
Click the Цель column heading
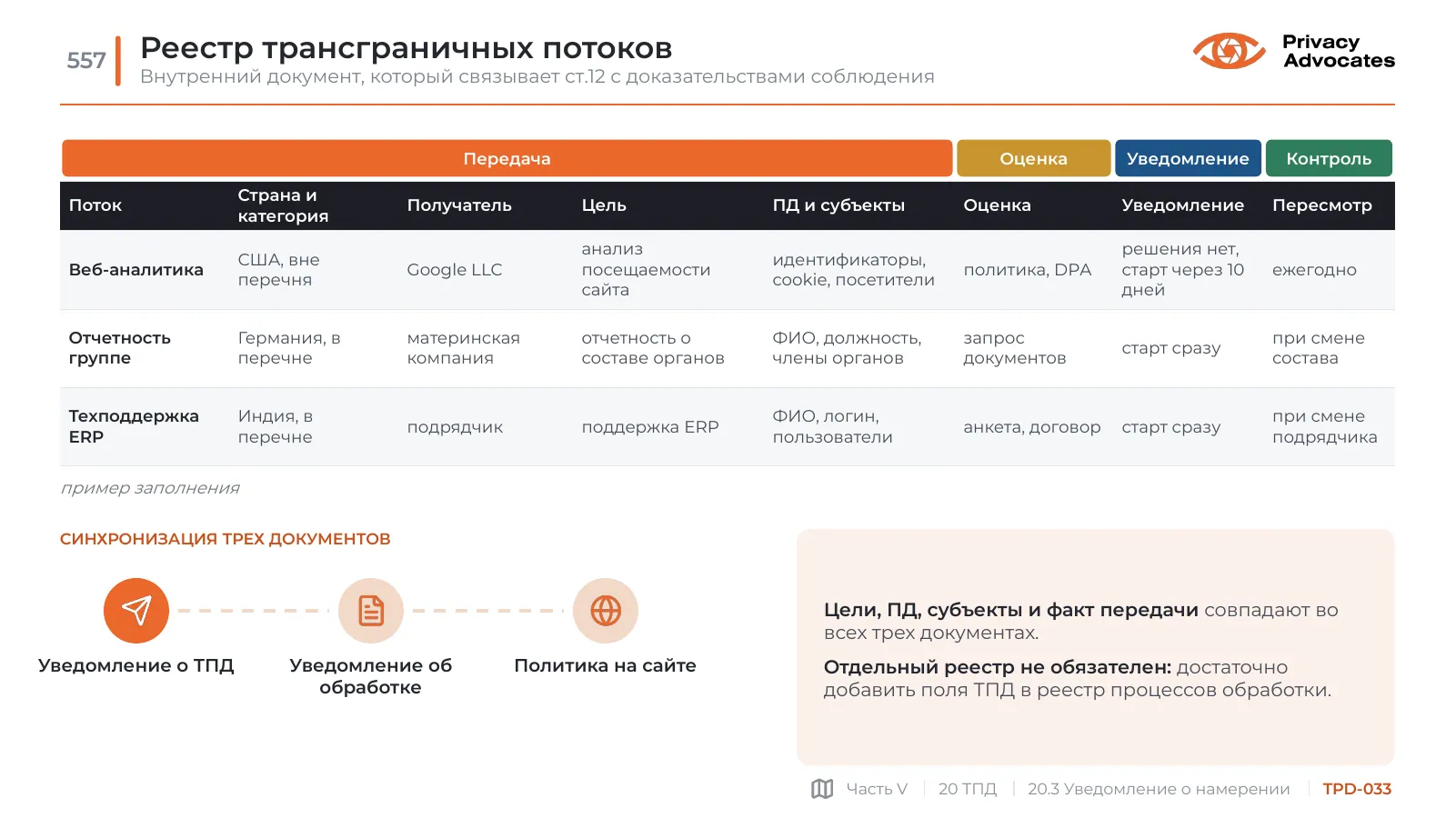pos(604,205)
